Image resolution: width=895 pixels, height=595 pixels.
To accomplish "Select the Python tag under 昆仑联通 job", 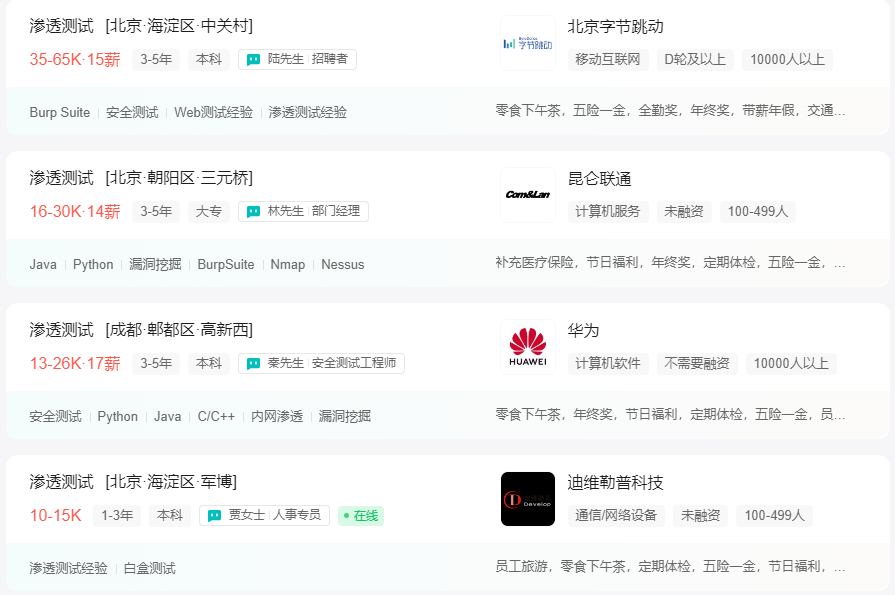I will tap(93, 264).
